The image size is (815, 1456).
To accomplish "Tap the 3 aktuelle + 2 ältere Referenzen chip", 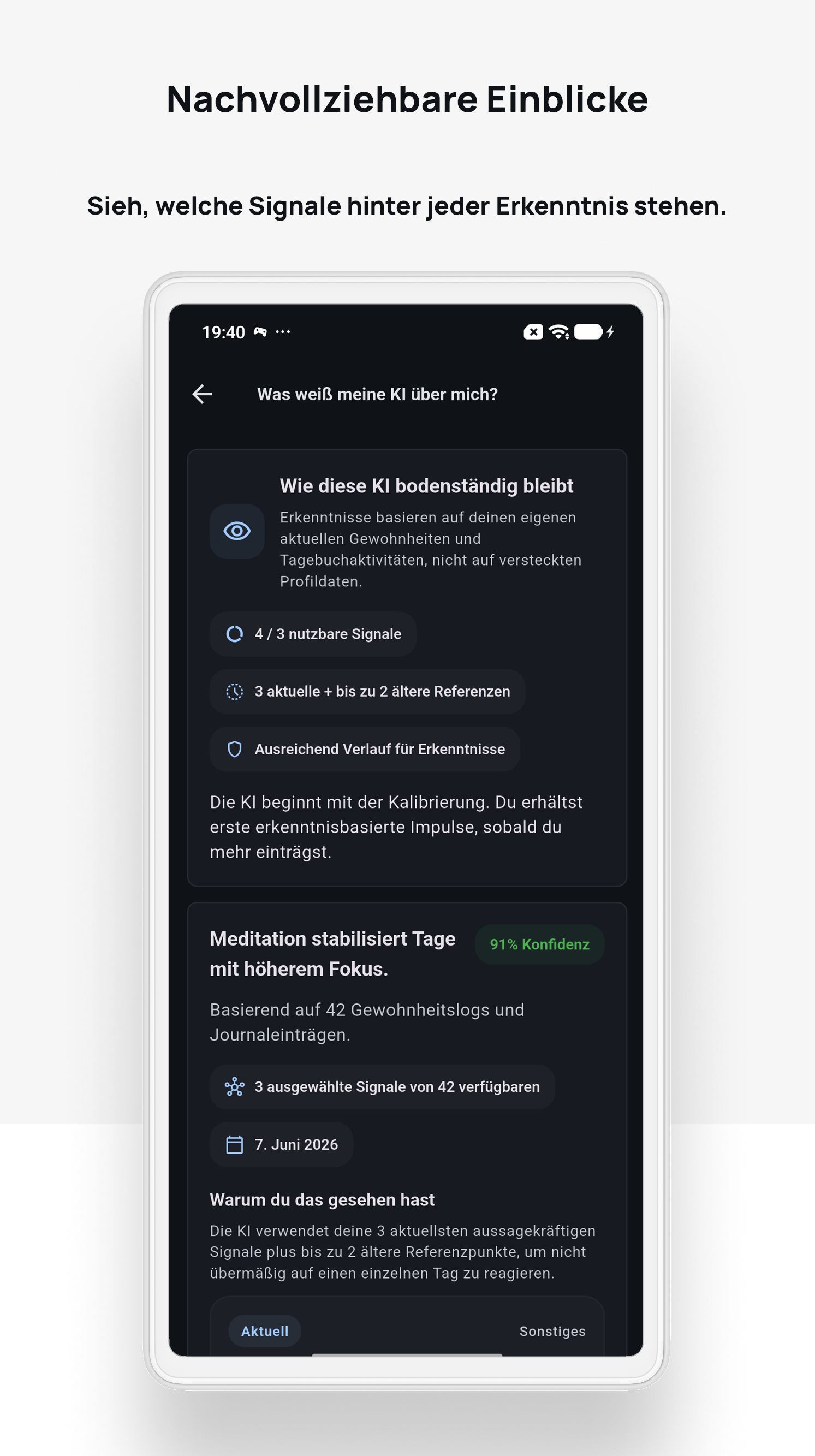I will point(367,692).
